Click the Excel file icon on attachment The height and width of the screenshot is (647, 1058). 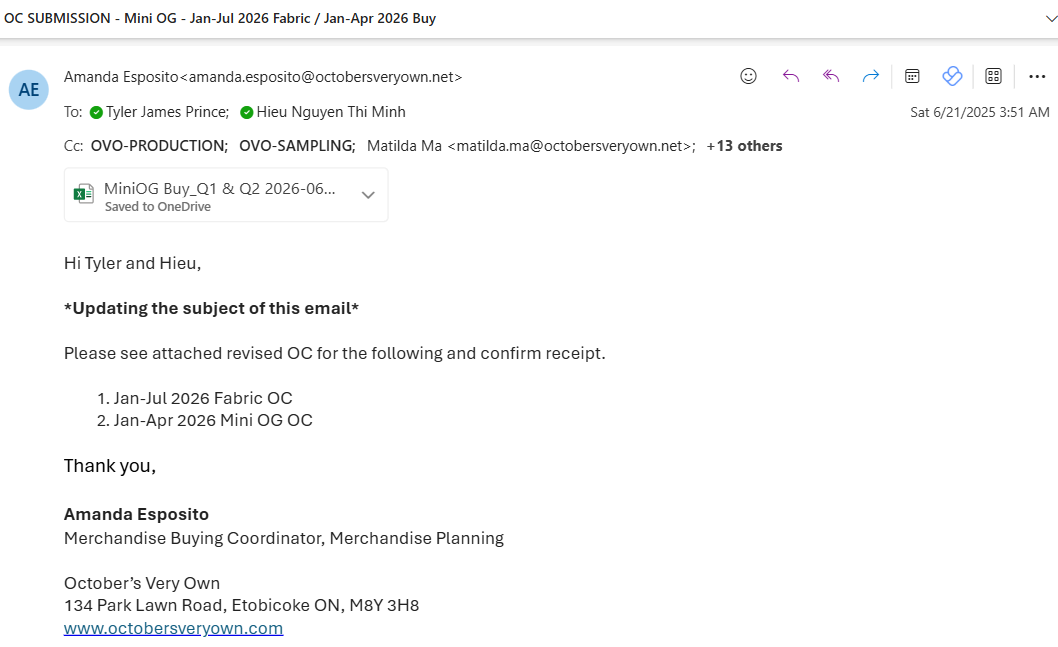tap(84, 194)
